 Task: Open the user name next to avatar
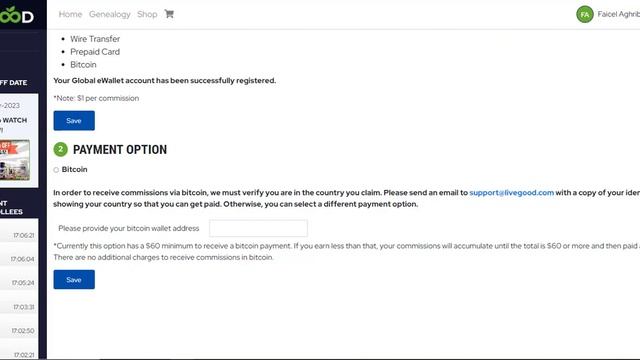pyautogui.click(x=618, y=14)
